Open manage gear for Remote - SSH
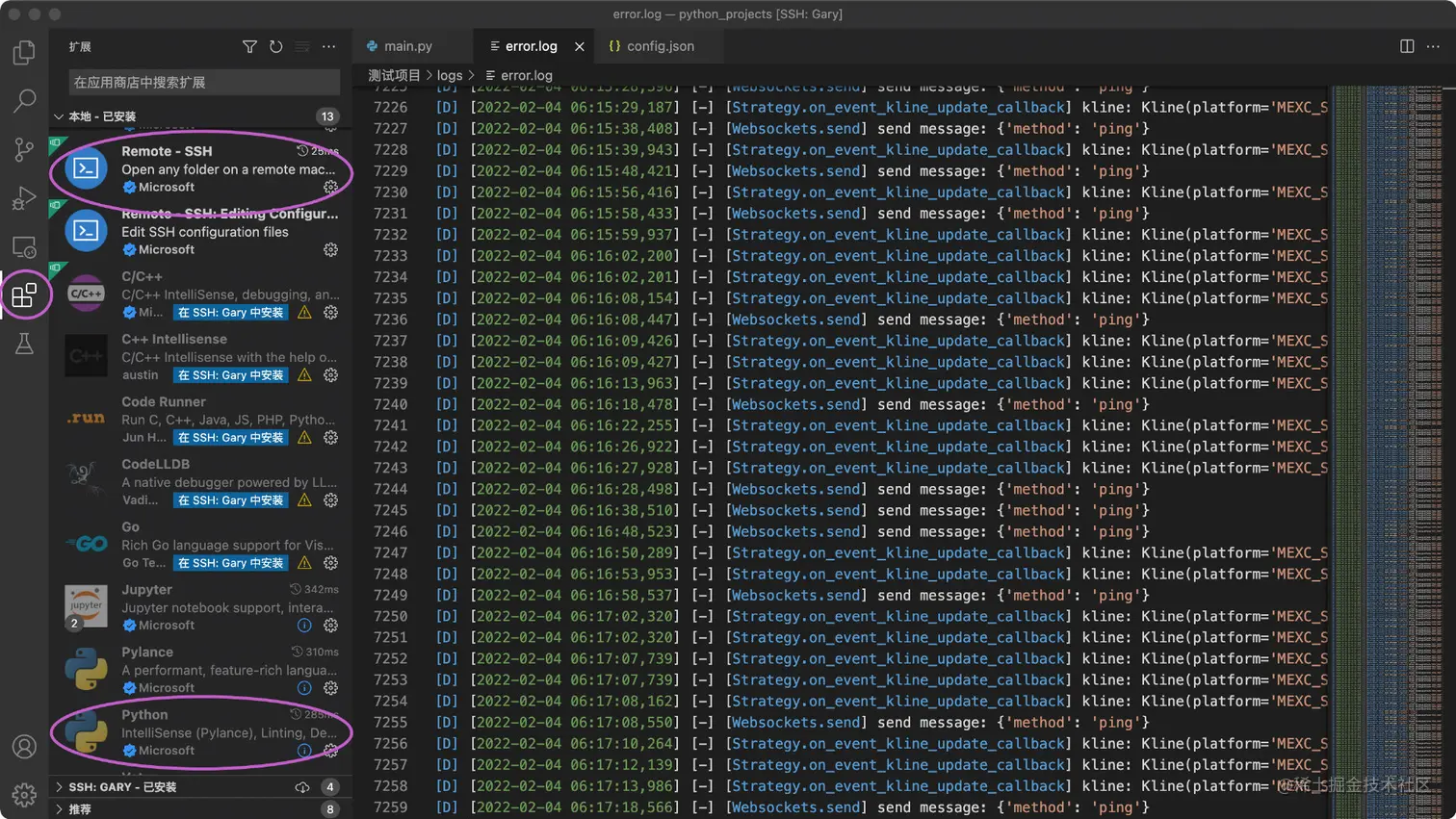This screenshot has height=819, width=1456. [x=330, y=188]
